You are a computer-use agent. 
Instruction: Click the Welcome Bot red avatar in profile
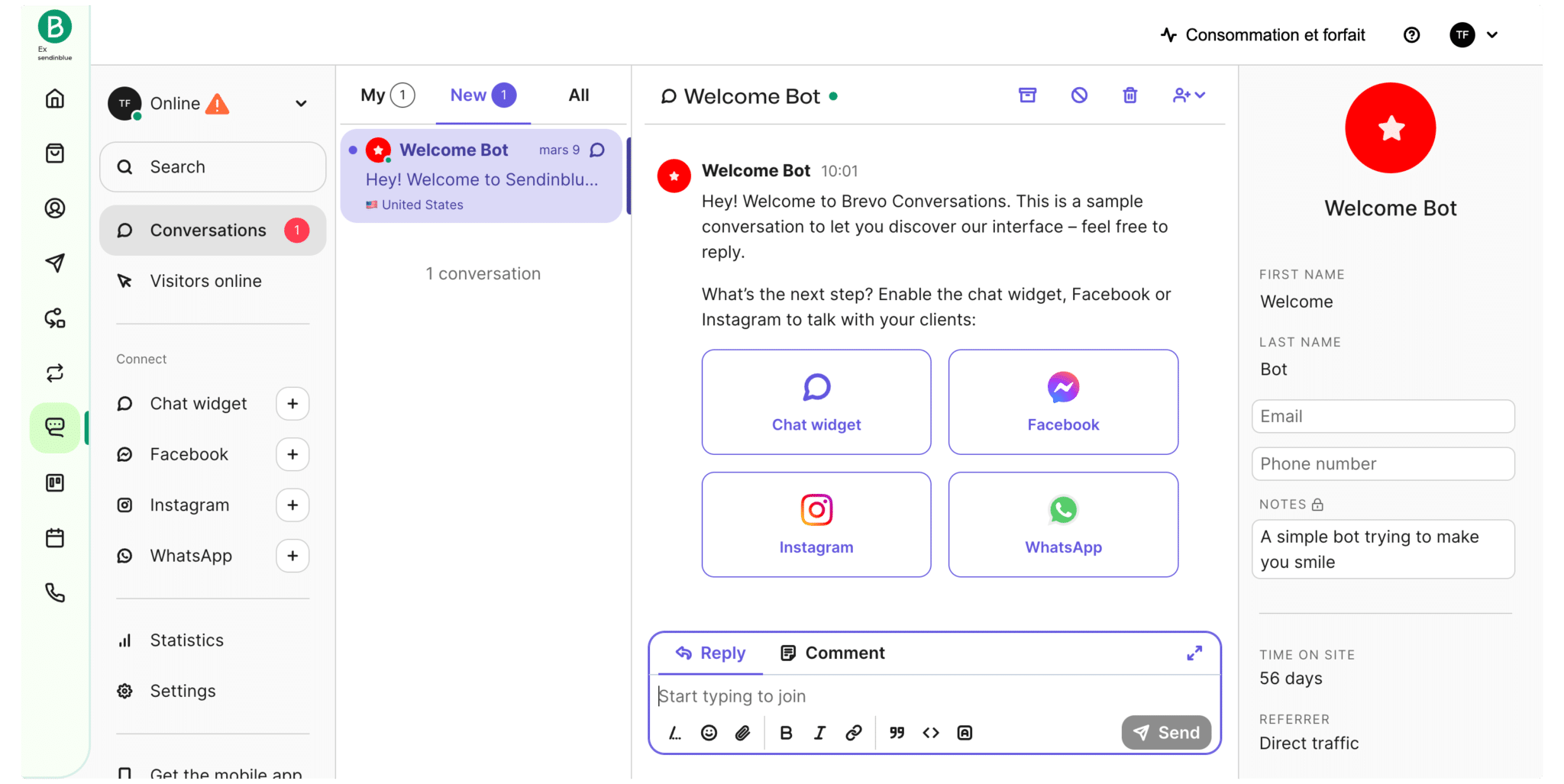click(x=1391, y=128)
